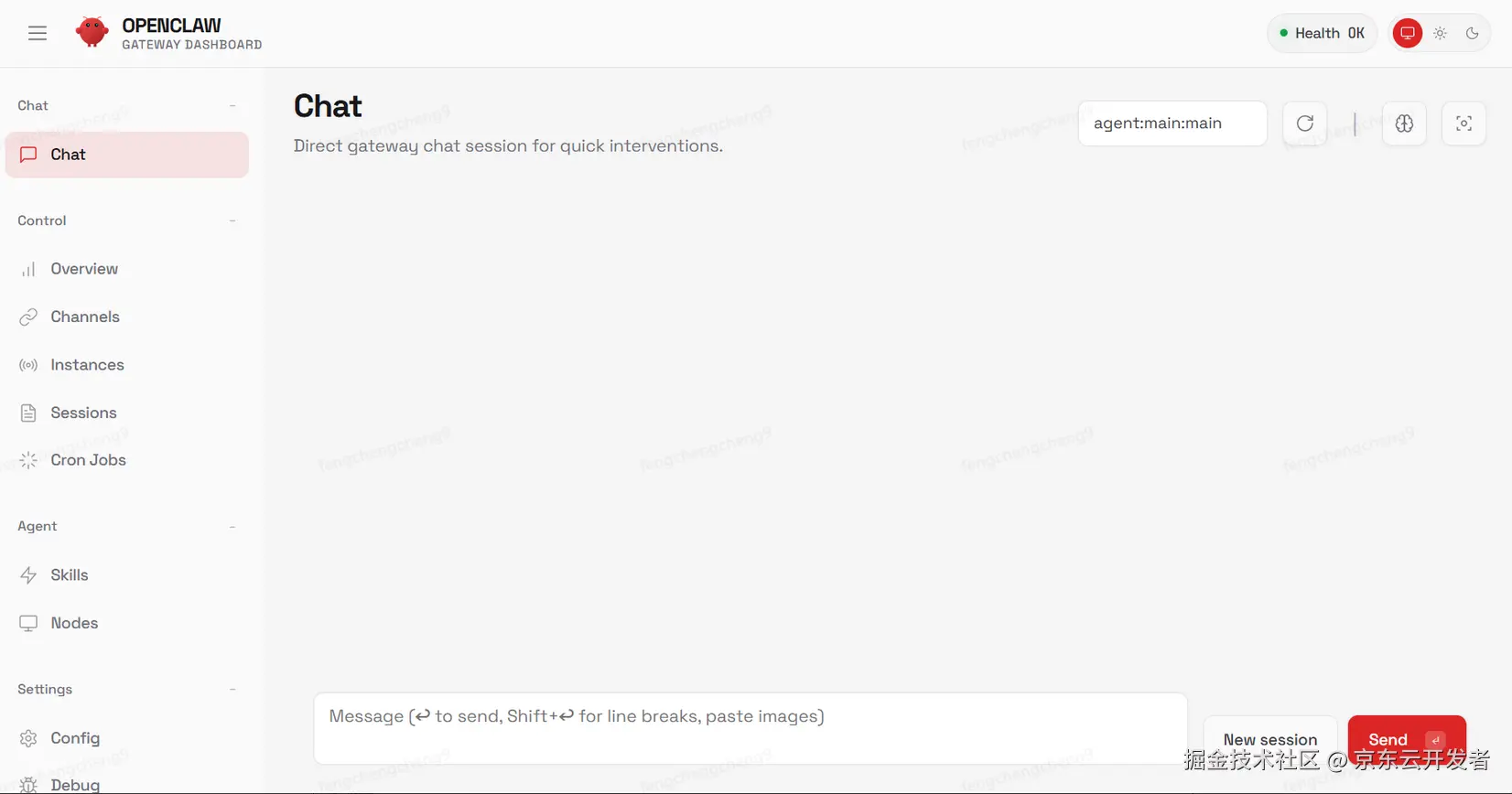
Task: Click the Health OK status pill
Action: pos(1323,34)
